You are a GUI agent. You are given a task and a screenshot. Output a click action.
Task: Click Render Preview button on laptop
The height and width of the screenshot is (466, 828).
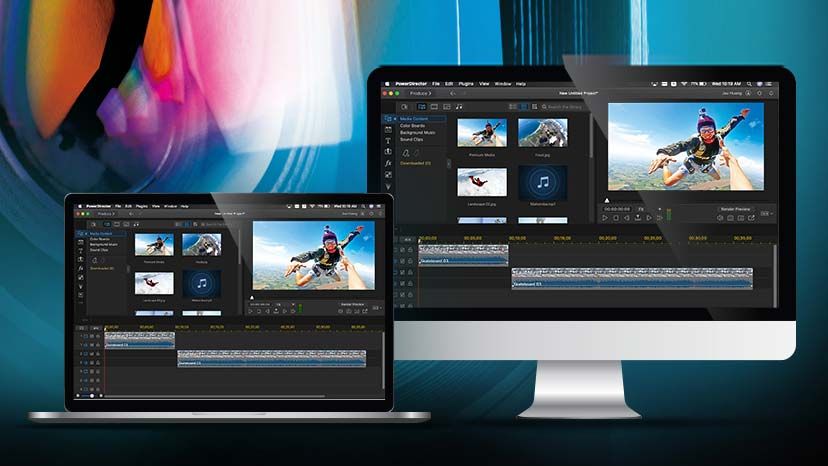click(x=352, y=304)
